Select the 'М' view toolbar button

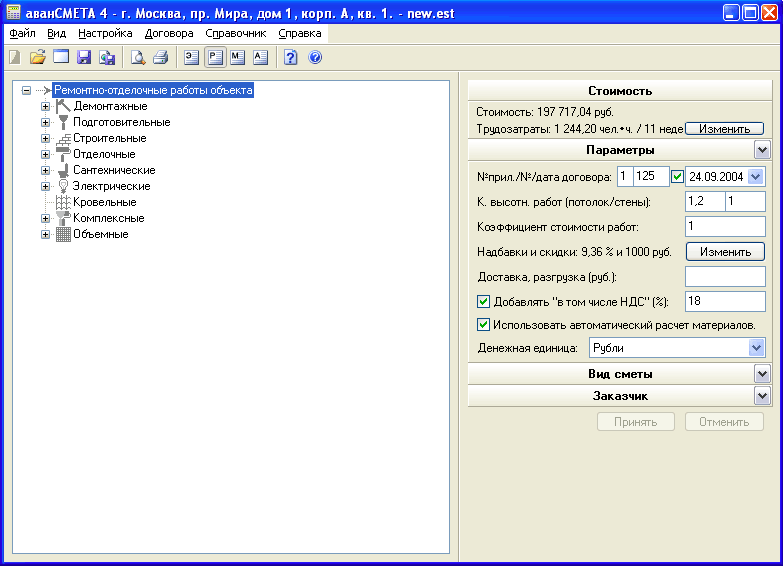point(237,57)
